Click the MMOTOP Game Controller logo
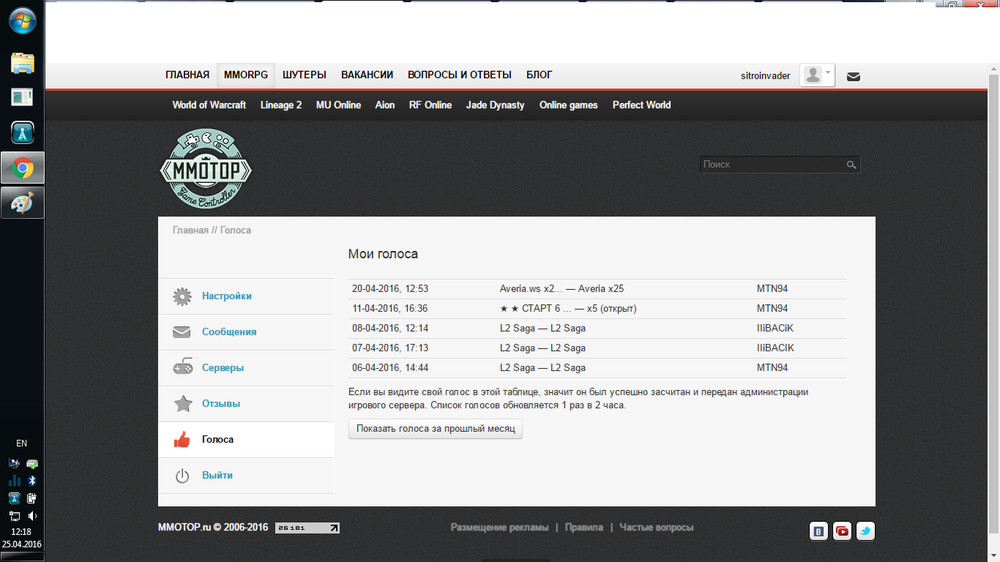The width and height of the screenshot is (1000, 562). tap(206, 170)
